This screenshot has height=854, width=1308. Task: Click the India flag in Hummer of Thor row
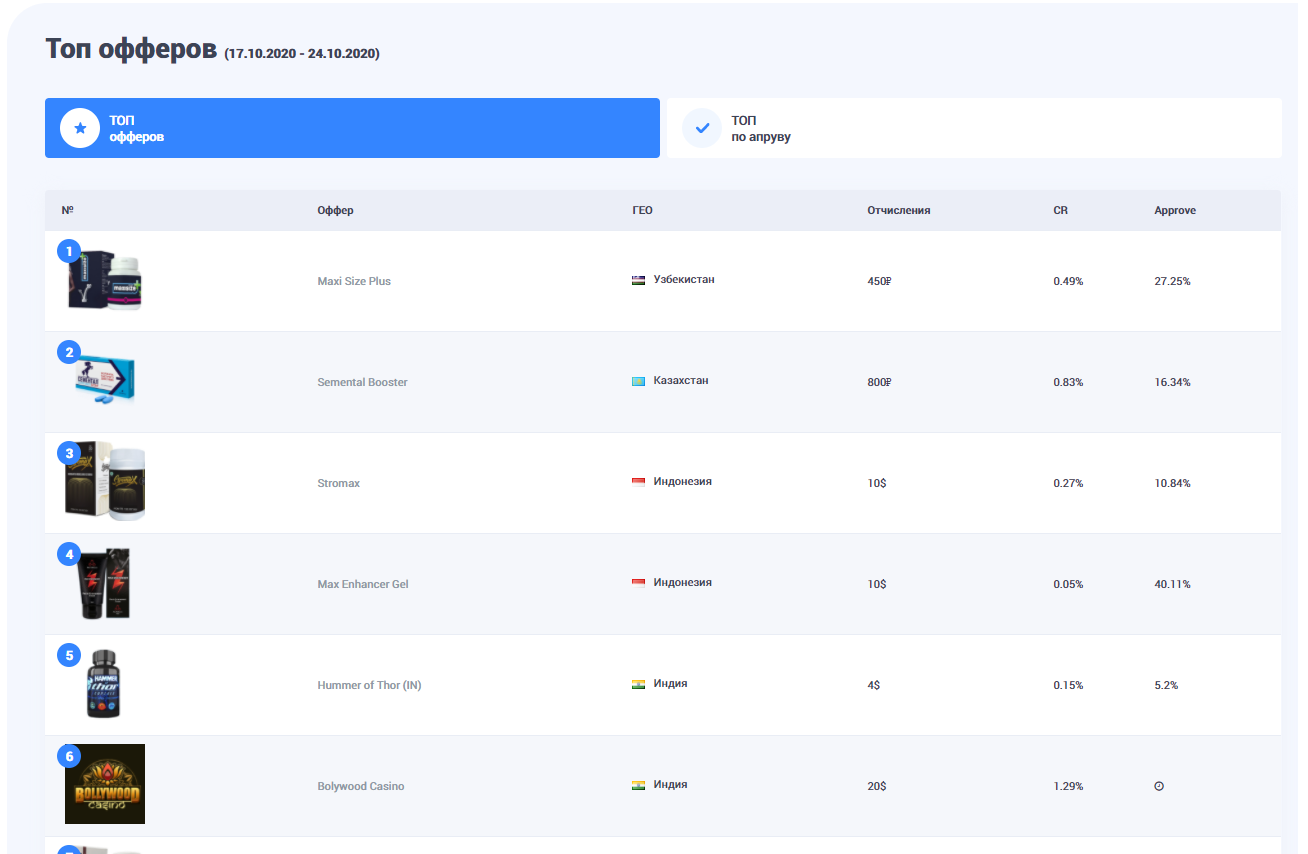click(x=638, y=684)
